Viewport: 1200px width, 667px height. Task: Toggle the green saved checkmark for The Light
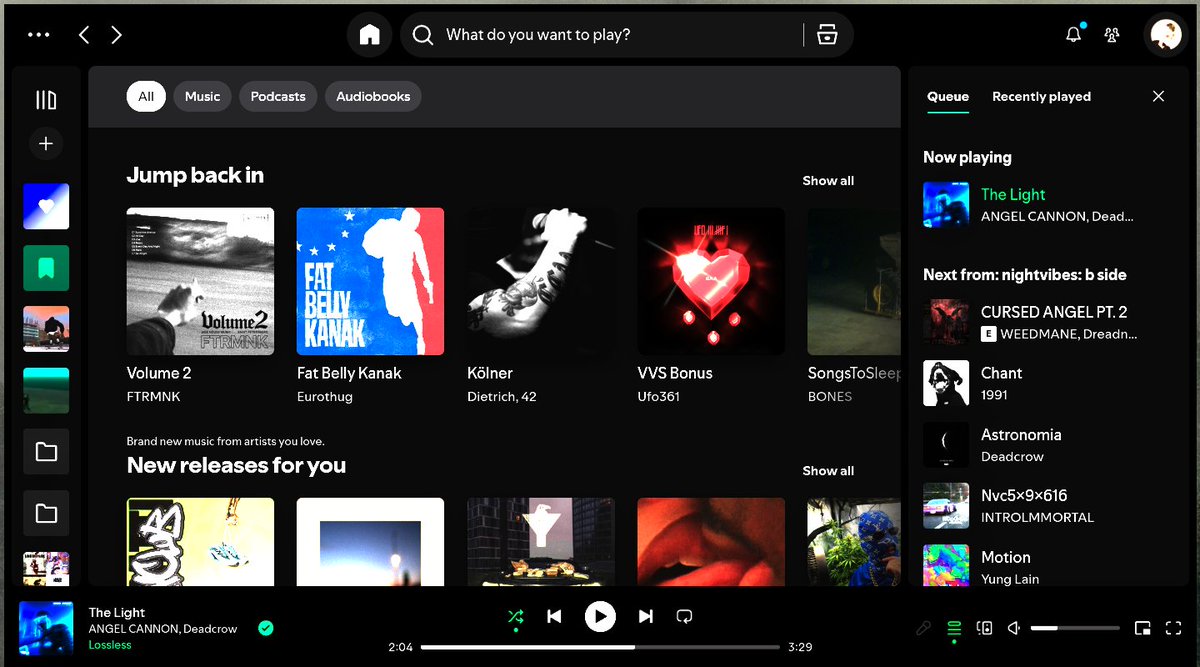(266, 628)
